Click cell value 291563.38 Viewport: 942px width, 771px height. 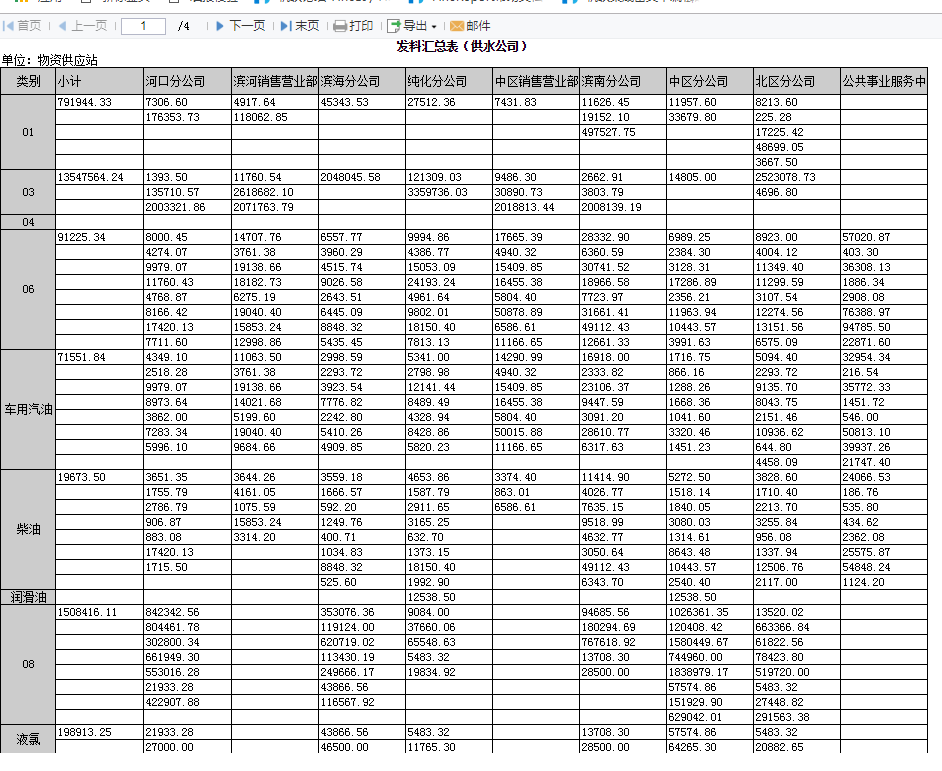pyautogui.click(x=783, y=718)
